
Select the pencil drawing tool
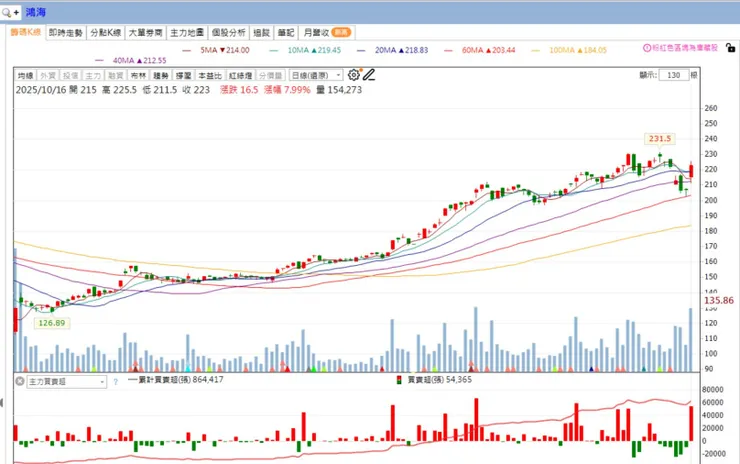click(369, 75)
